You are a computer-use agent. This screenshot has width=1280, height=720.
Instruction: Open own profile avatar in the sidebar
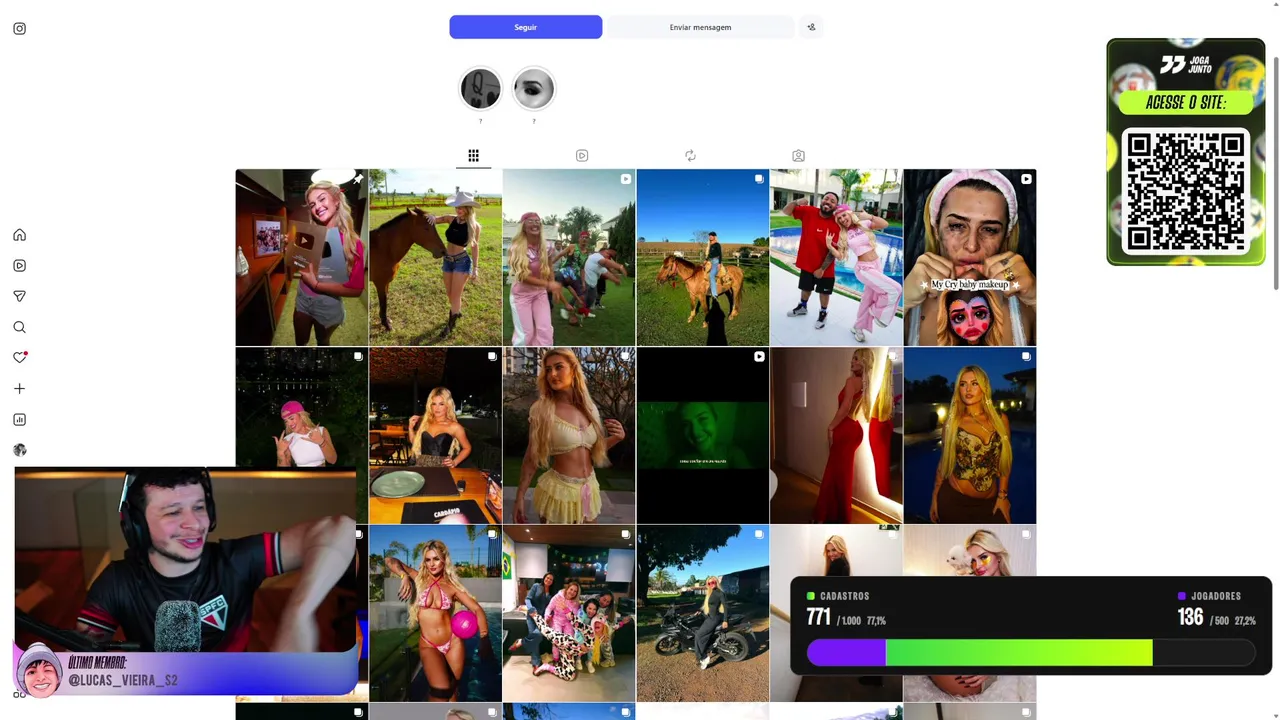click(x=19, y=450)
